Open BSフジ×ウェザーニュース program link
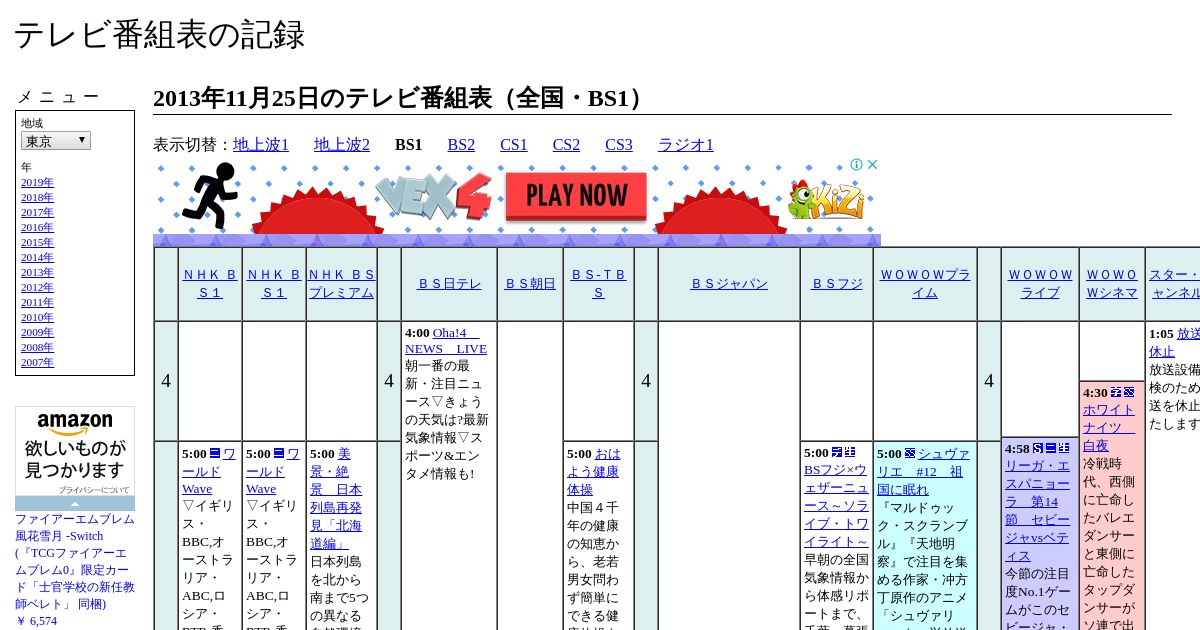The height and width of the screenshot is (630, 1200). [x=837, y=505]
